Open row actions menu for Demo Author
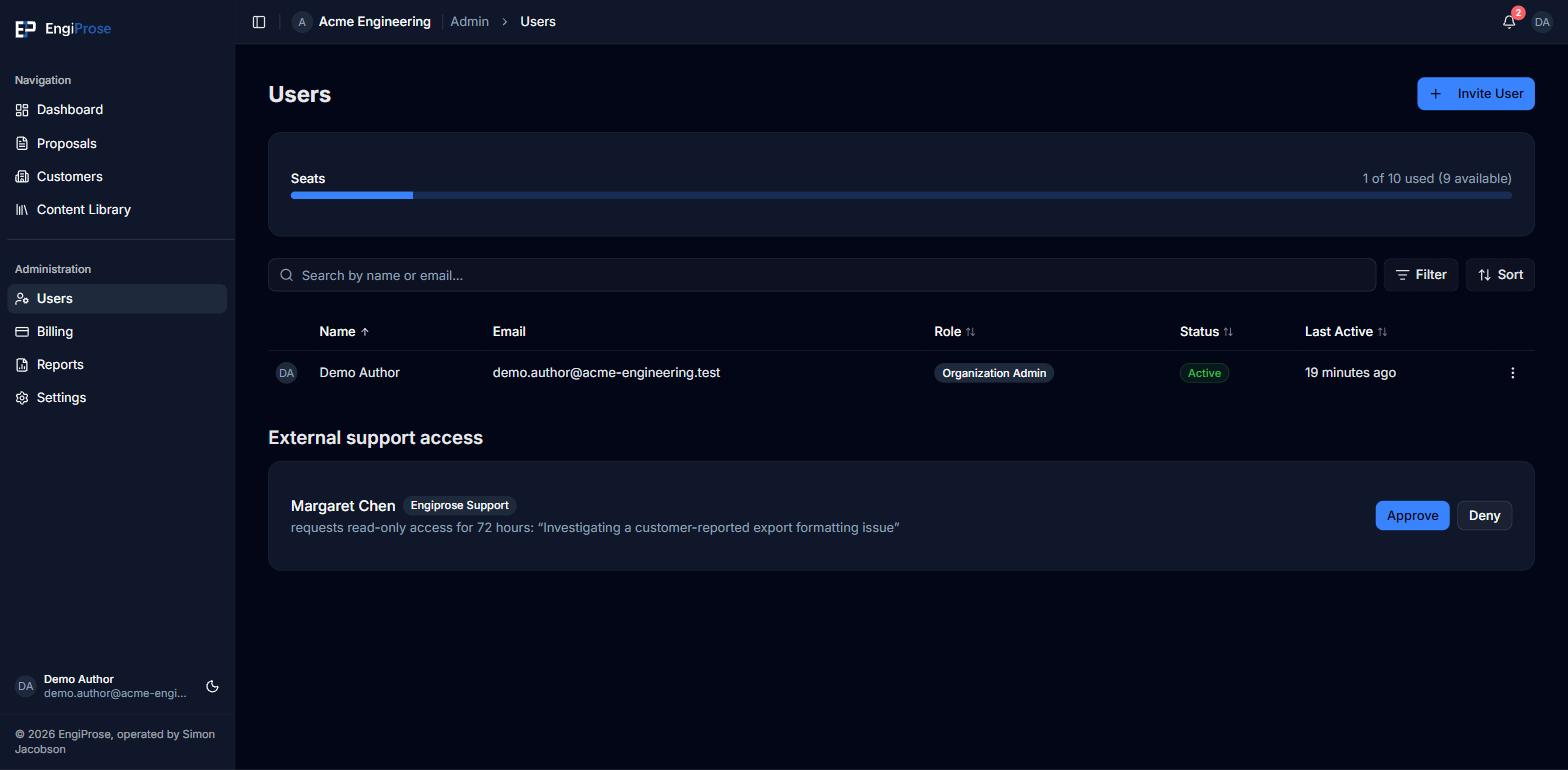 pyautogui.click(x=1512, y=373)
